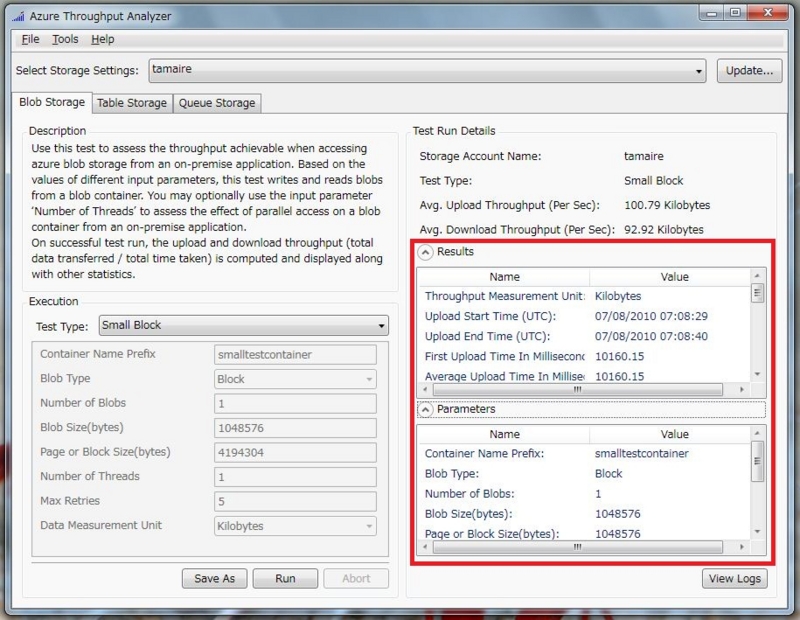Screen dimensions: 800x620
Task: Select the Number of Blobs parameter row
Action: [x=584, y=494]
